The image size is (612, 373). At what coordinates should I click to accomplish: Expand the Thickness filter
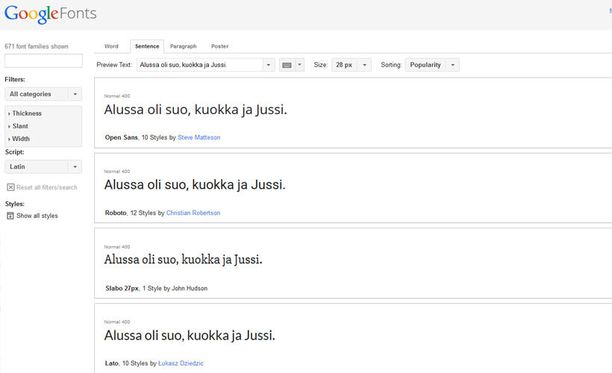(x=25, y=113)
